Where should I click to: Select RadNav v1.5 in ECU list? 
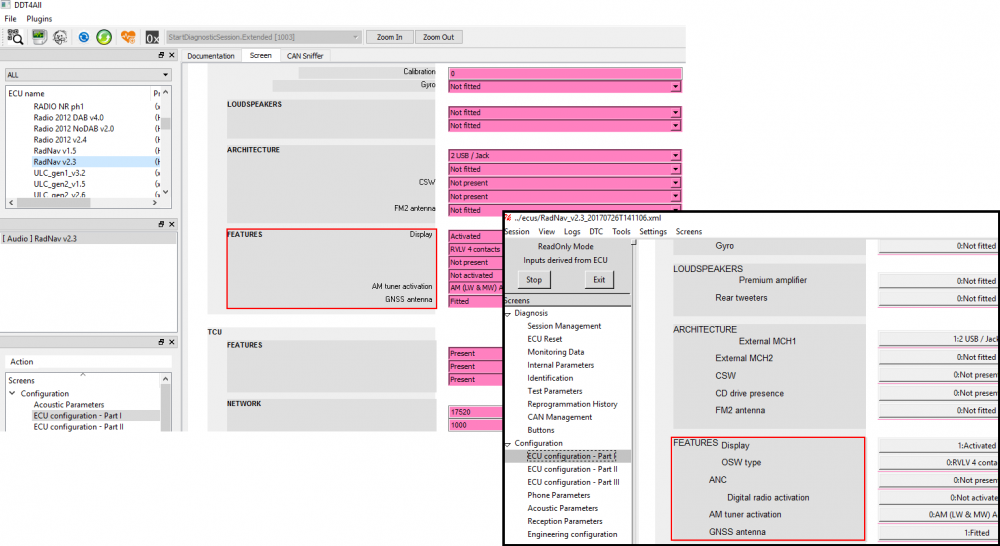pyautogui.click(x=55, y=151)
